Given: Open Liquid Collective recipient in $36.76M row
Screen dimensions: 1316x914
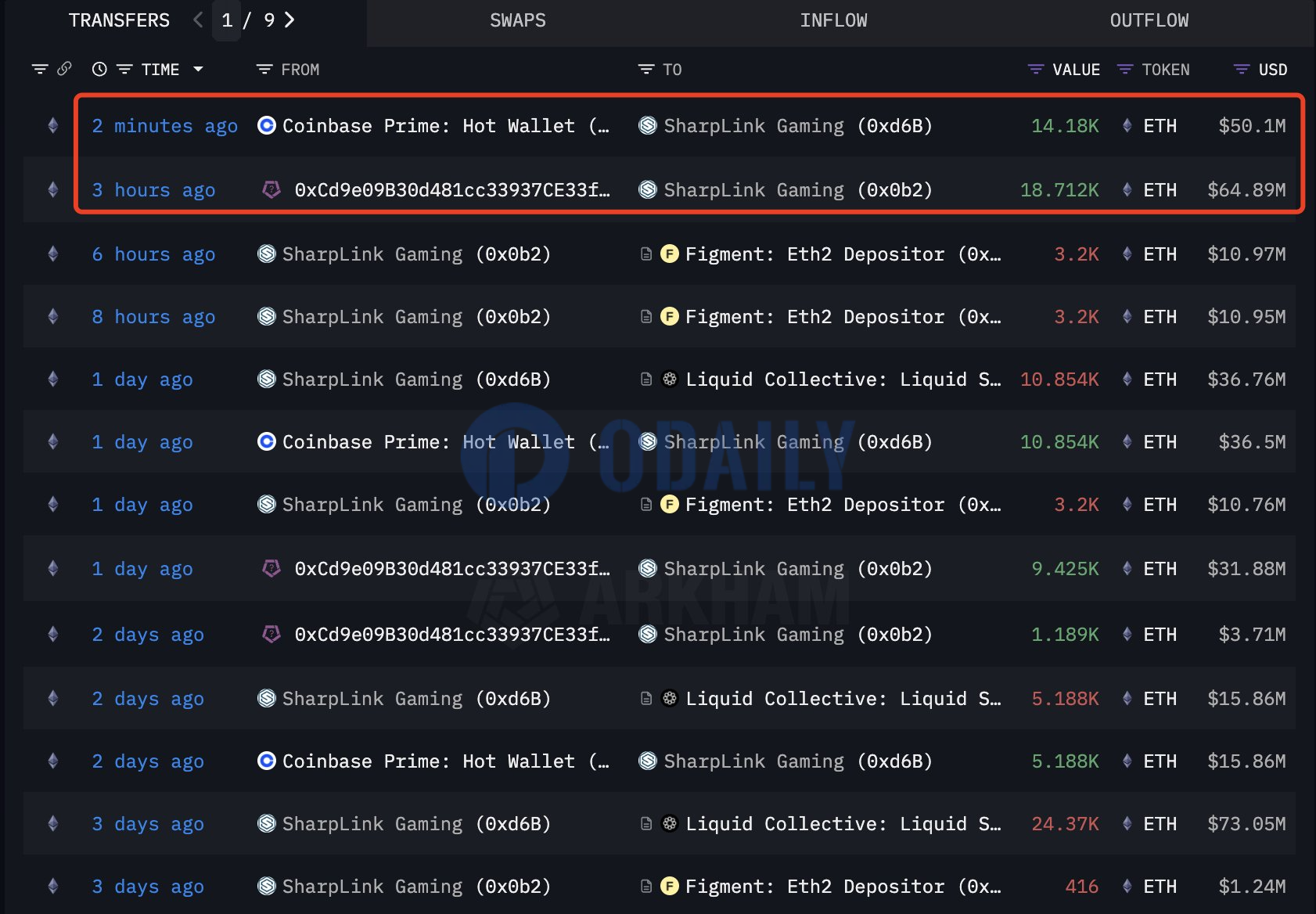Looking at the screenshot, I should (x=843, y=380).
